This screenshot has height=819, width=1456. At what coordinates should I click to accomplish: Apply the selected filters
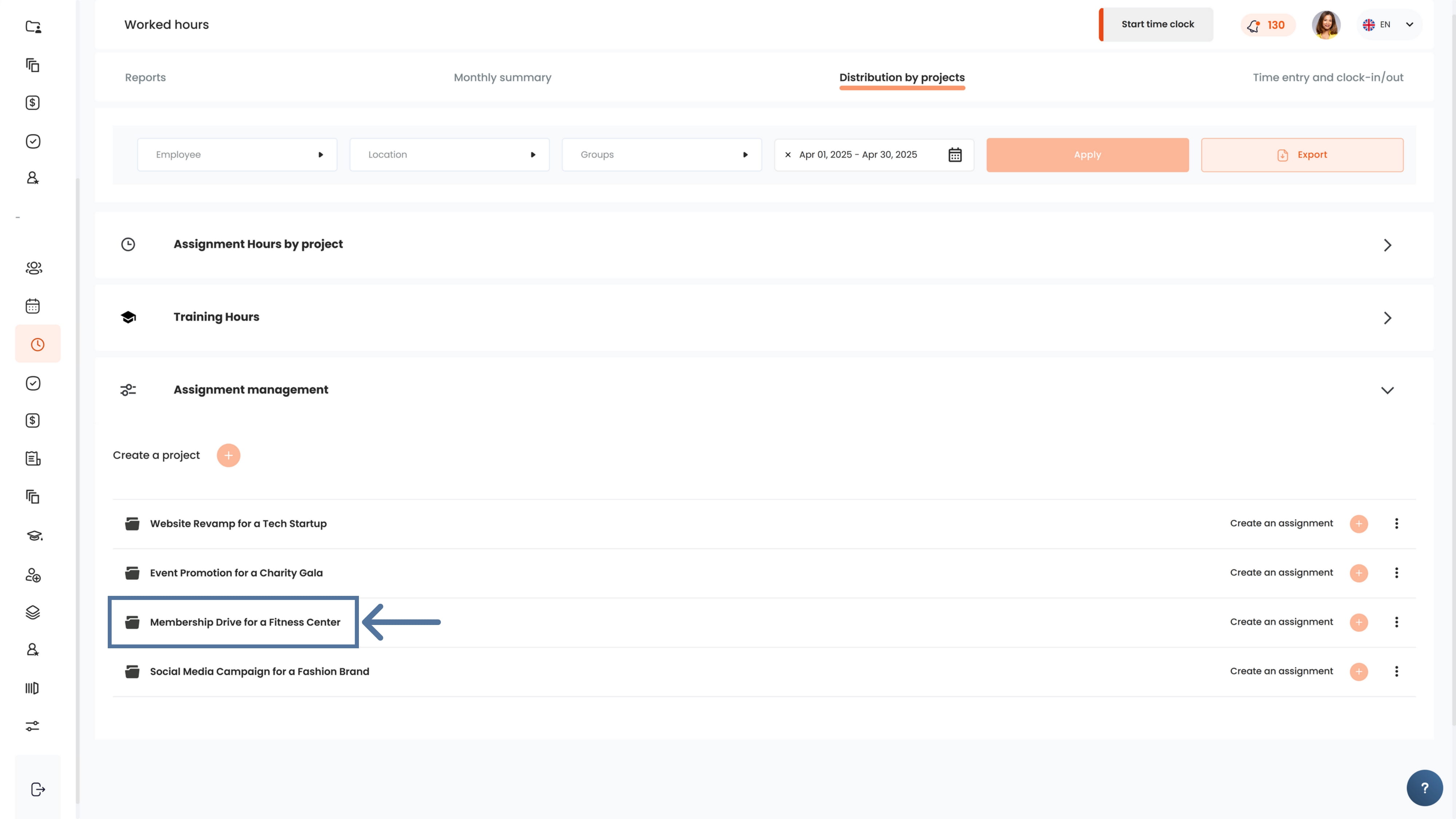pos(1088,155)
